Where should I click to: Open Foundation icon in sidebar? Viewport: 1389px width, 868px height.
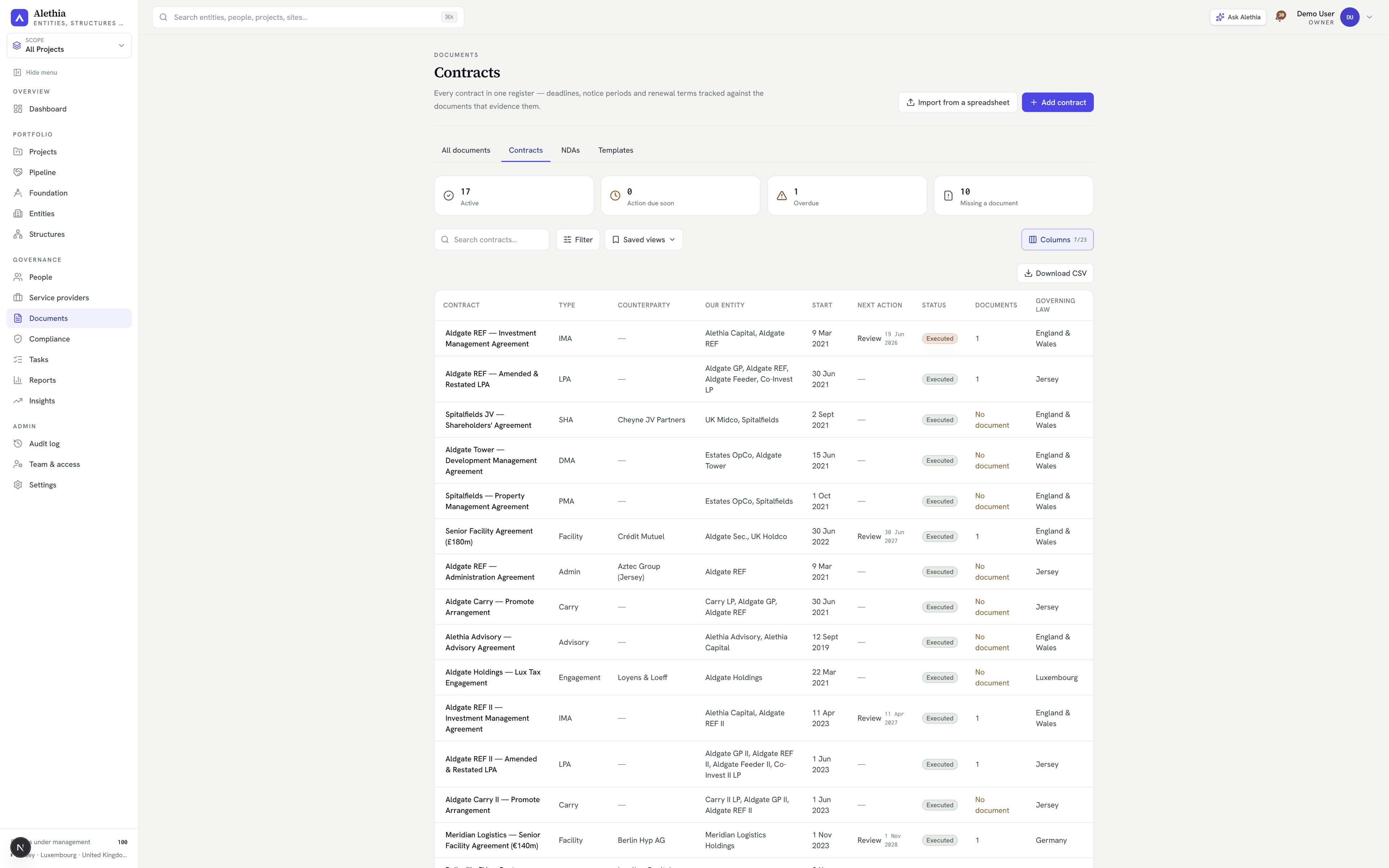tap(18, 193)
